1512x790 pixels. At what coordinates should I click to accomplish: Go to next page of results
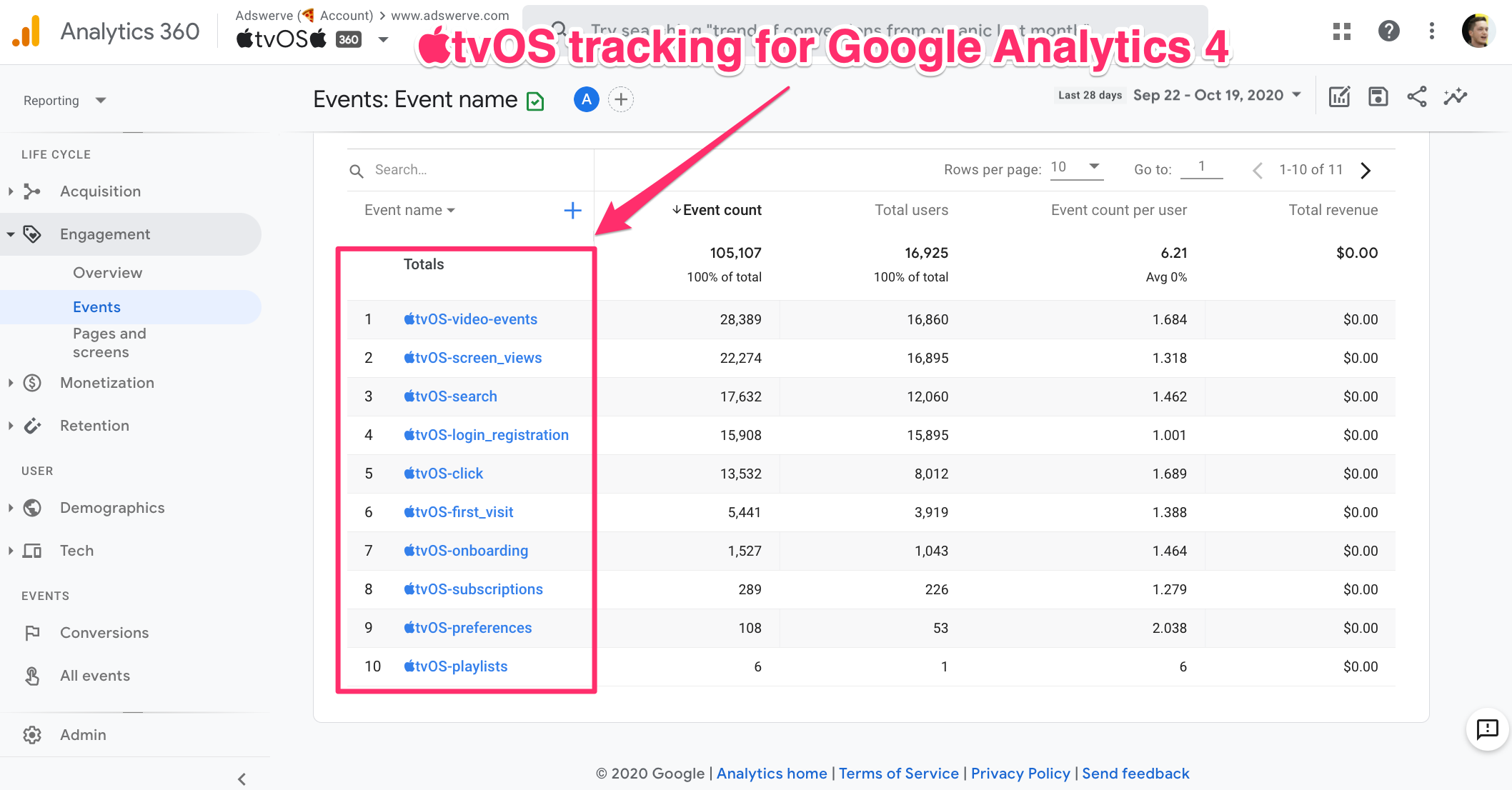[1366, 170]
